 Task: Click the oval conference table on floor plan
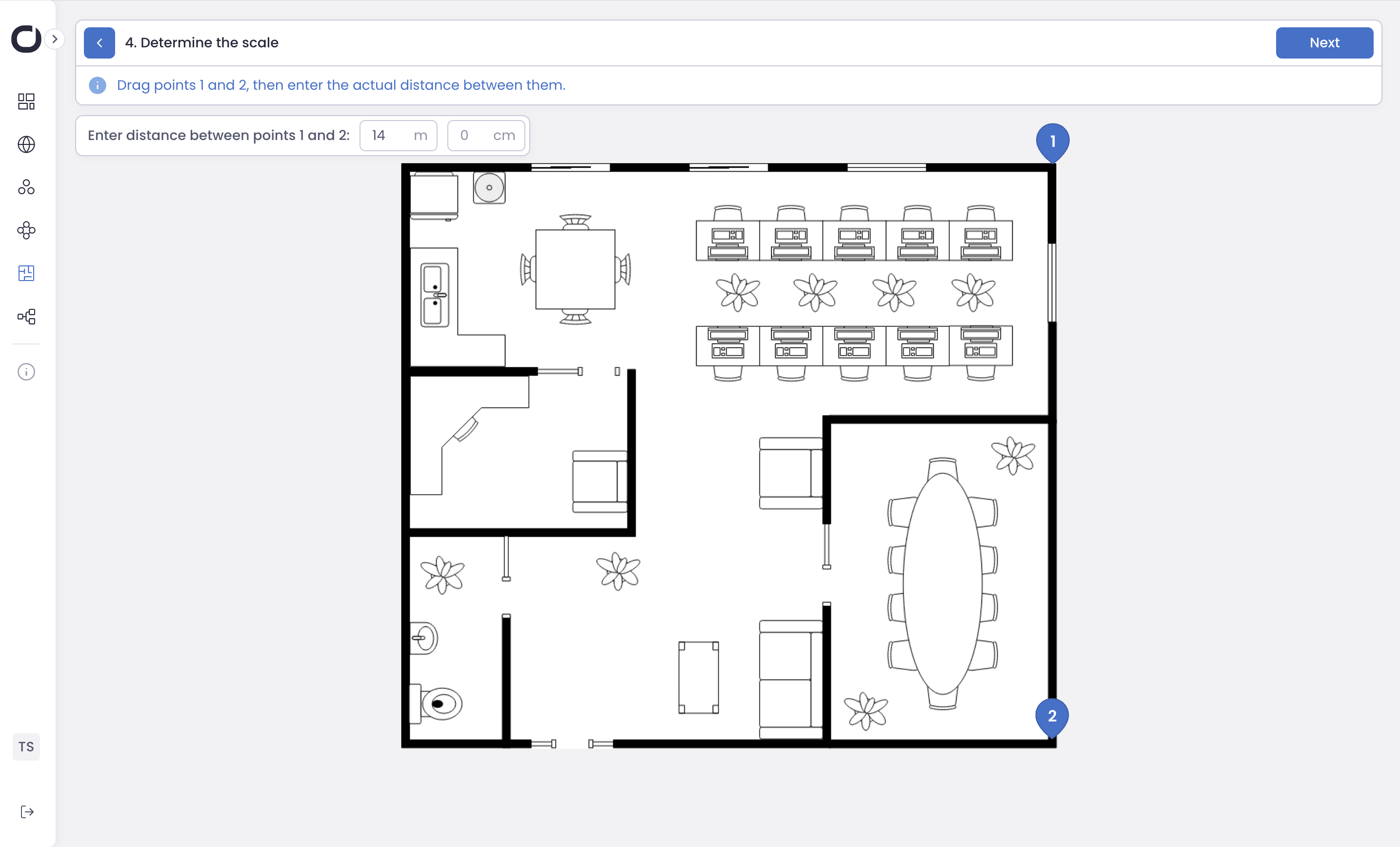point(942,583)
